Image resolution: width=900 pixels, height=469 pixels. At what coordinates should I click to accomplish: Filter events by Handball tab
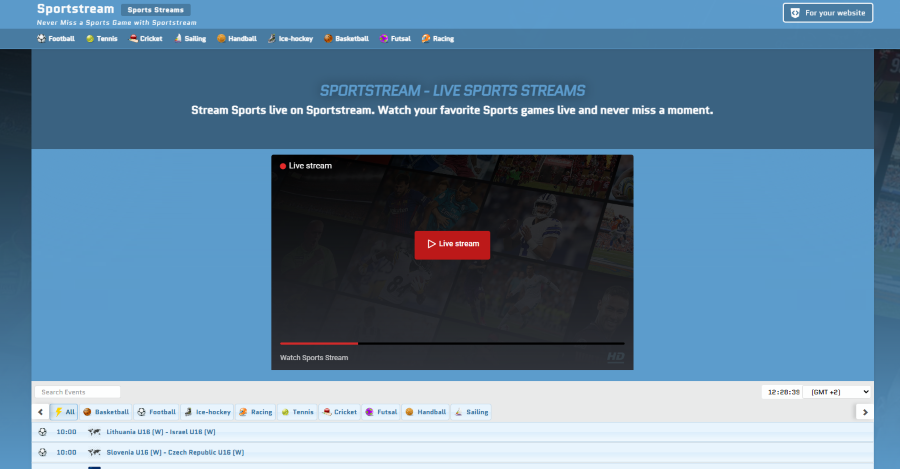(425, 412)
